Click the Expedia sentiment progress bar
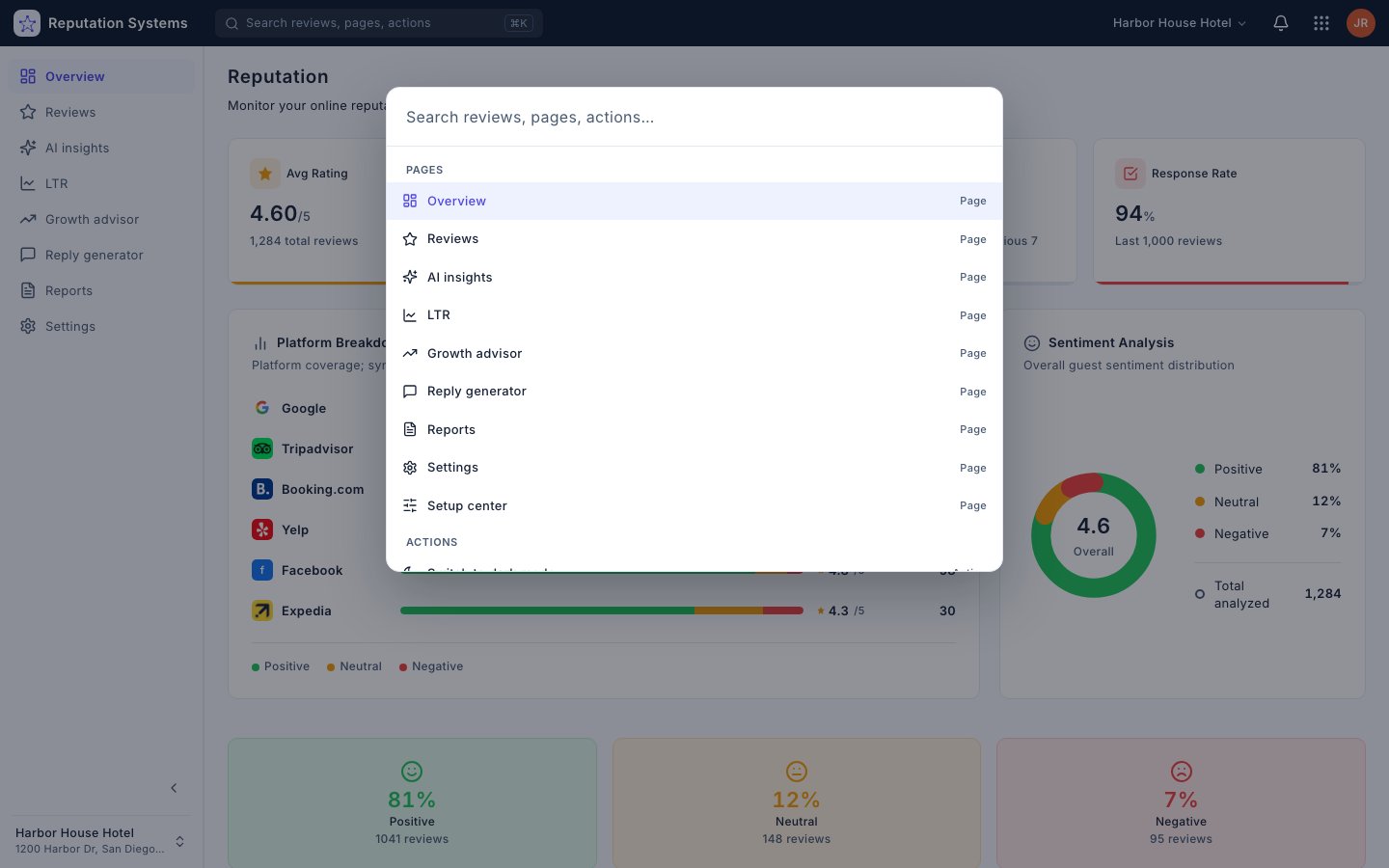This screenshot has width=1389, height=868. [602, 610]
